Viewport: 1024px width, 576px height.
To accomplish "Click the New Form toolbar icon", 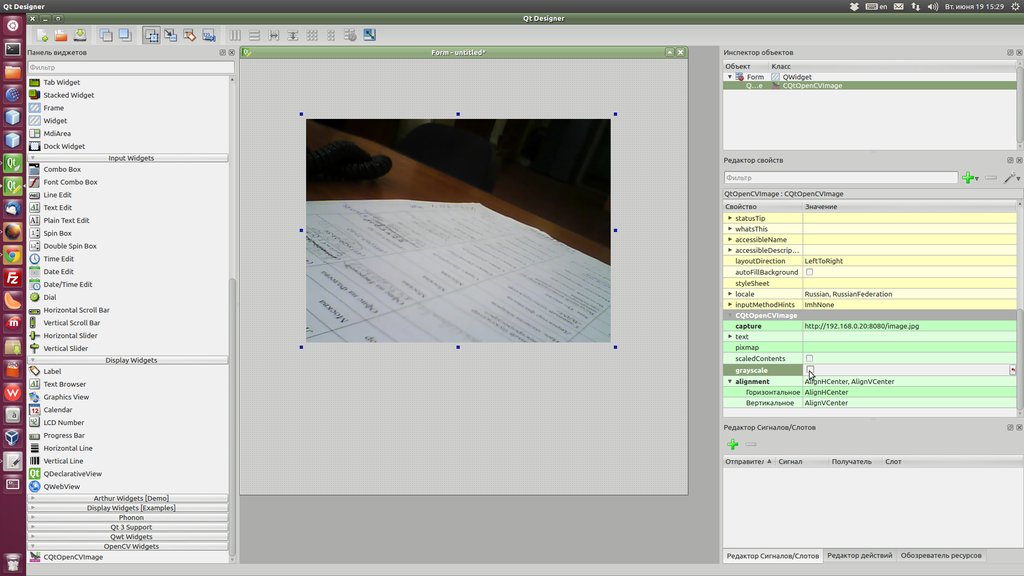I will (x=42, y=35).
